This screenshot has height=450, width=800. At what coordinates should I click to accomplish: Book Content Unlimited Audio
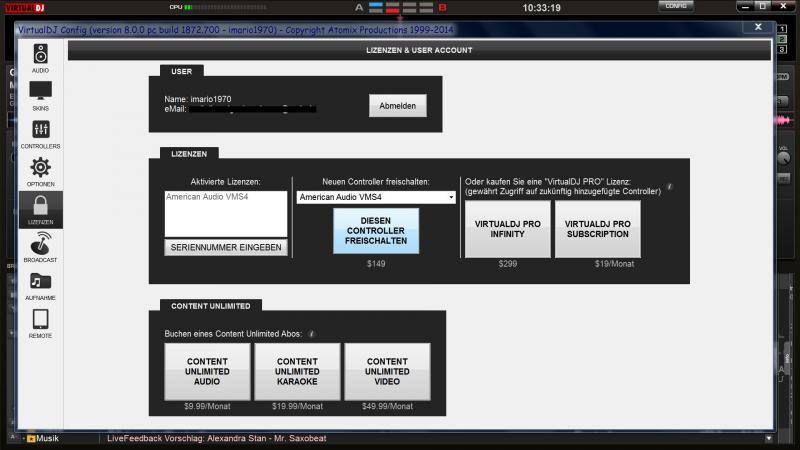pyautogui.click(x=207, y=371)
